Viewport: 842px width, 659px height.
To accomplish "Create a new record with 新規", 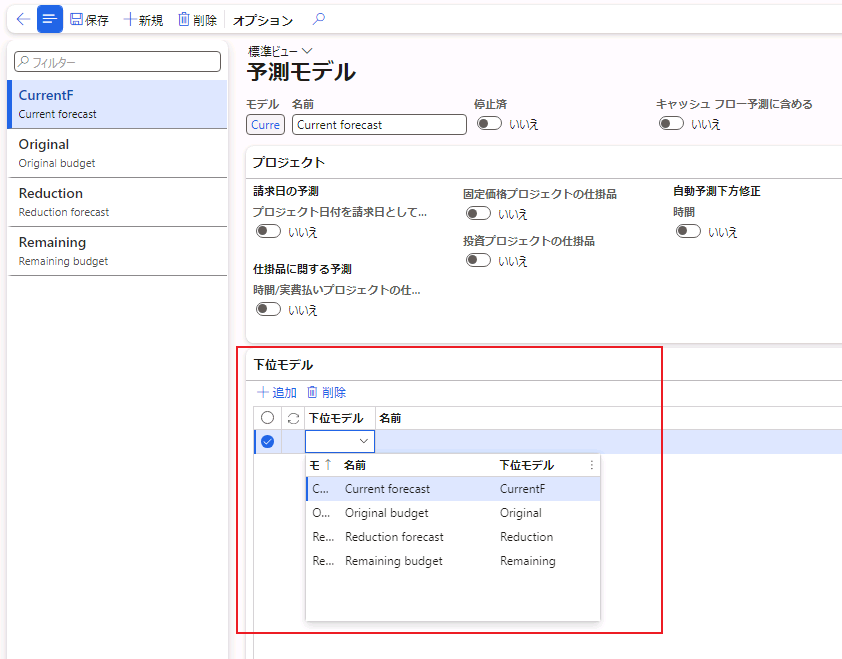I will pos(143,20).
